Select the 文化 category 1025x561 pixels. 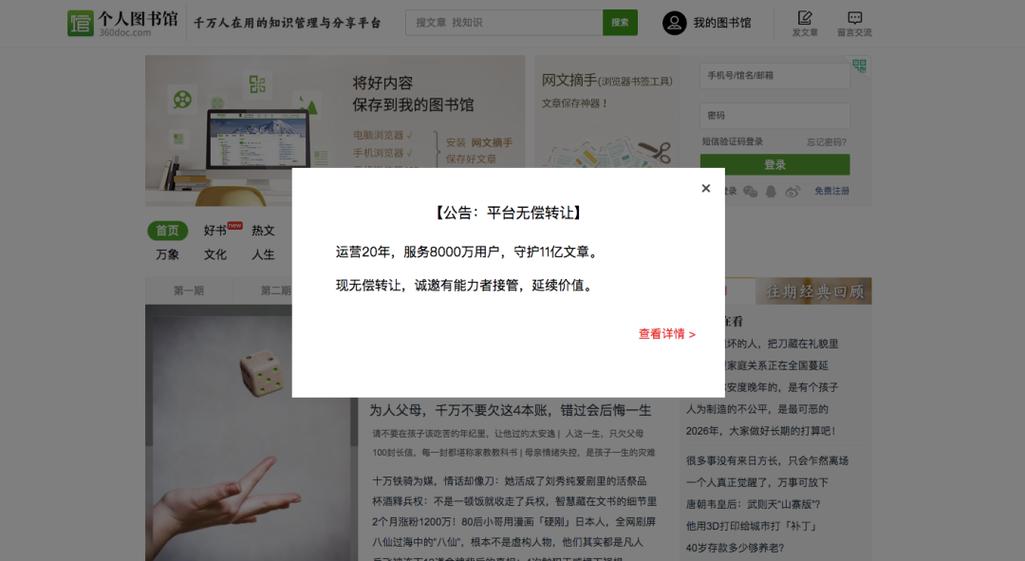point(215,254)
